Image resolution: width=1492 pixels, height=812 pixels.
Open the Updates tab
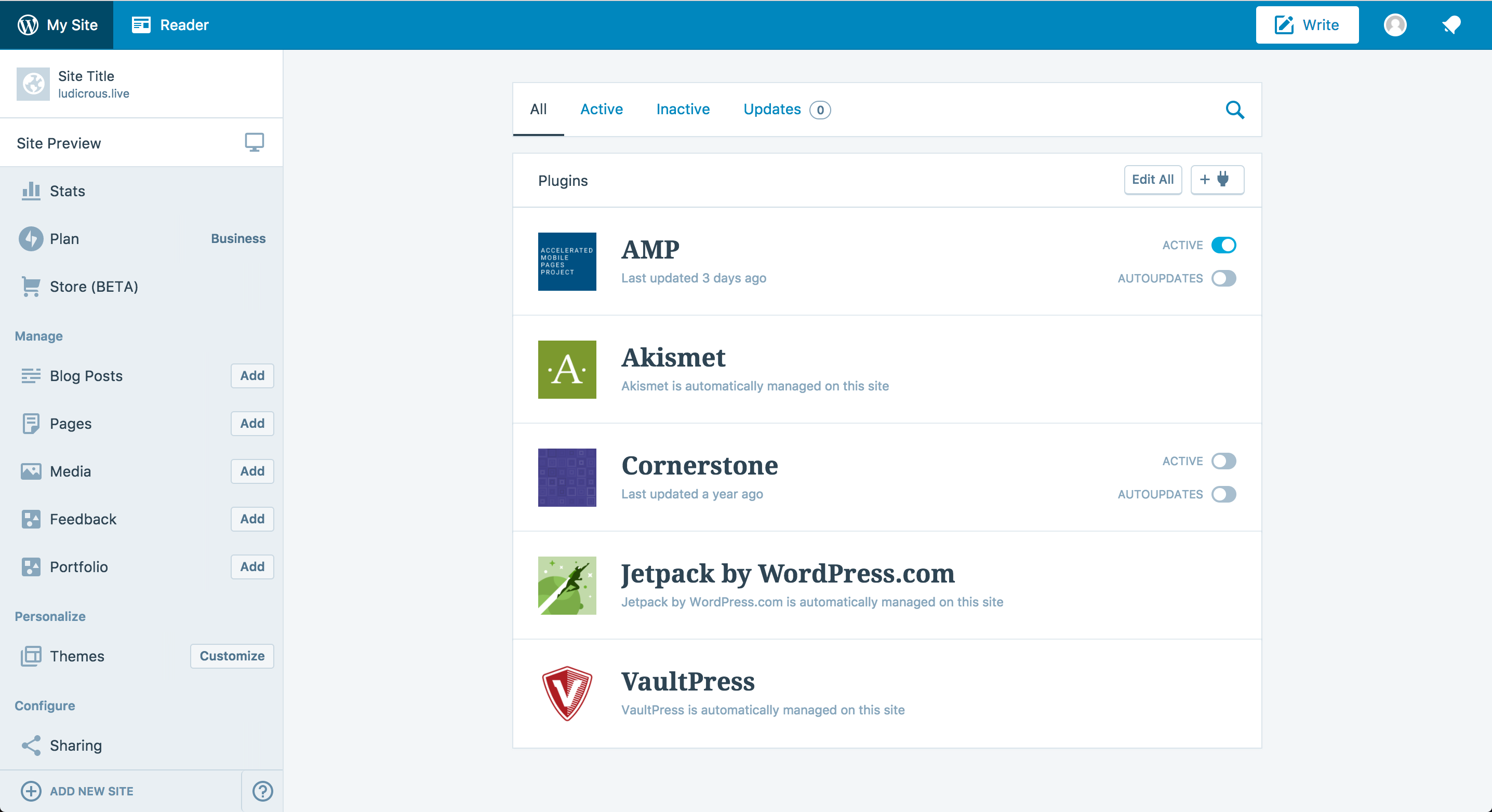pos(772,110)
